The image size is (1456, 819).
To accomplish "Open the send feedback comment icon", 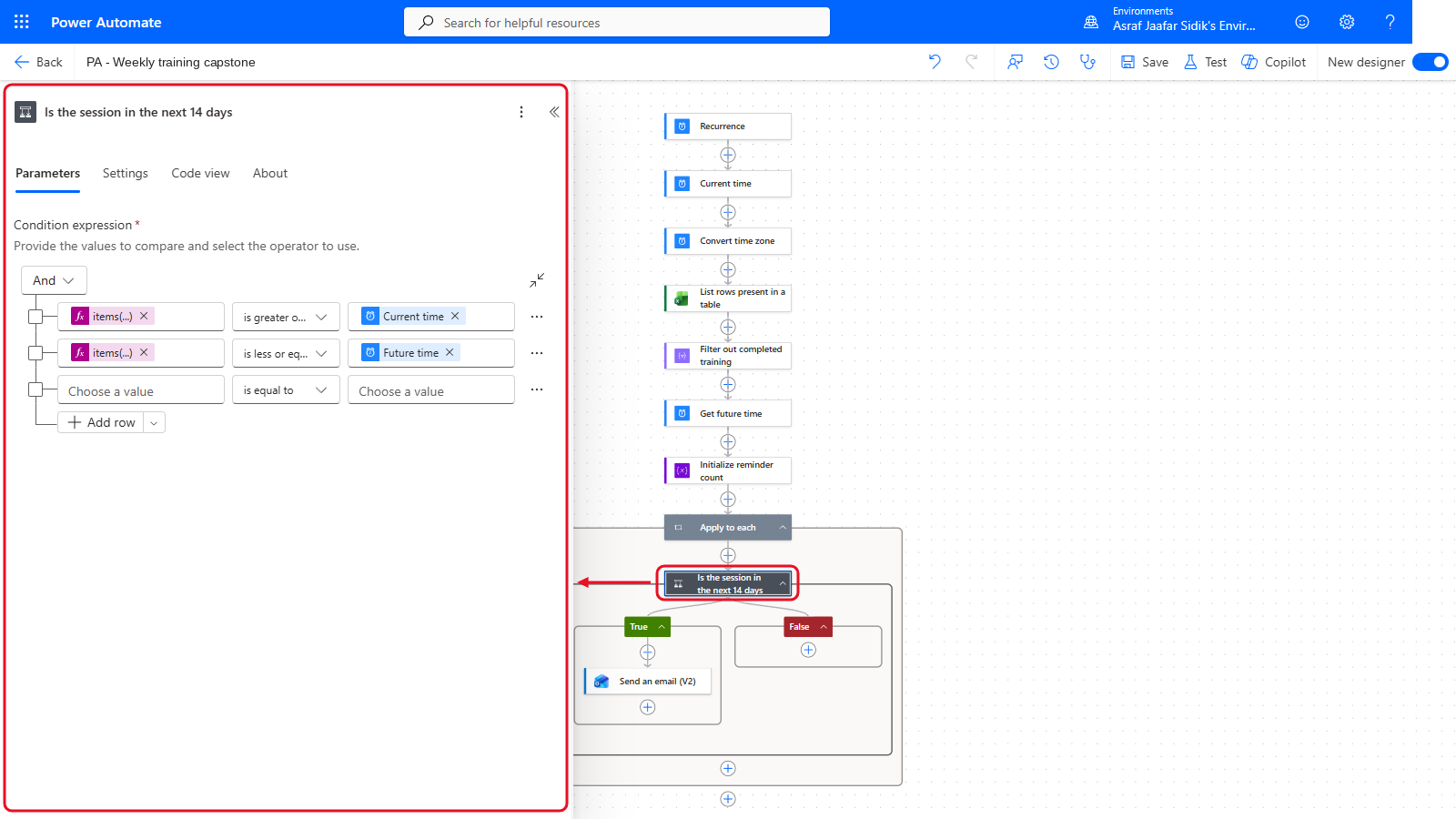I will point(1016,62).
